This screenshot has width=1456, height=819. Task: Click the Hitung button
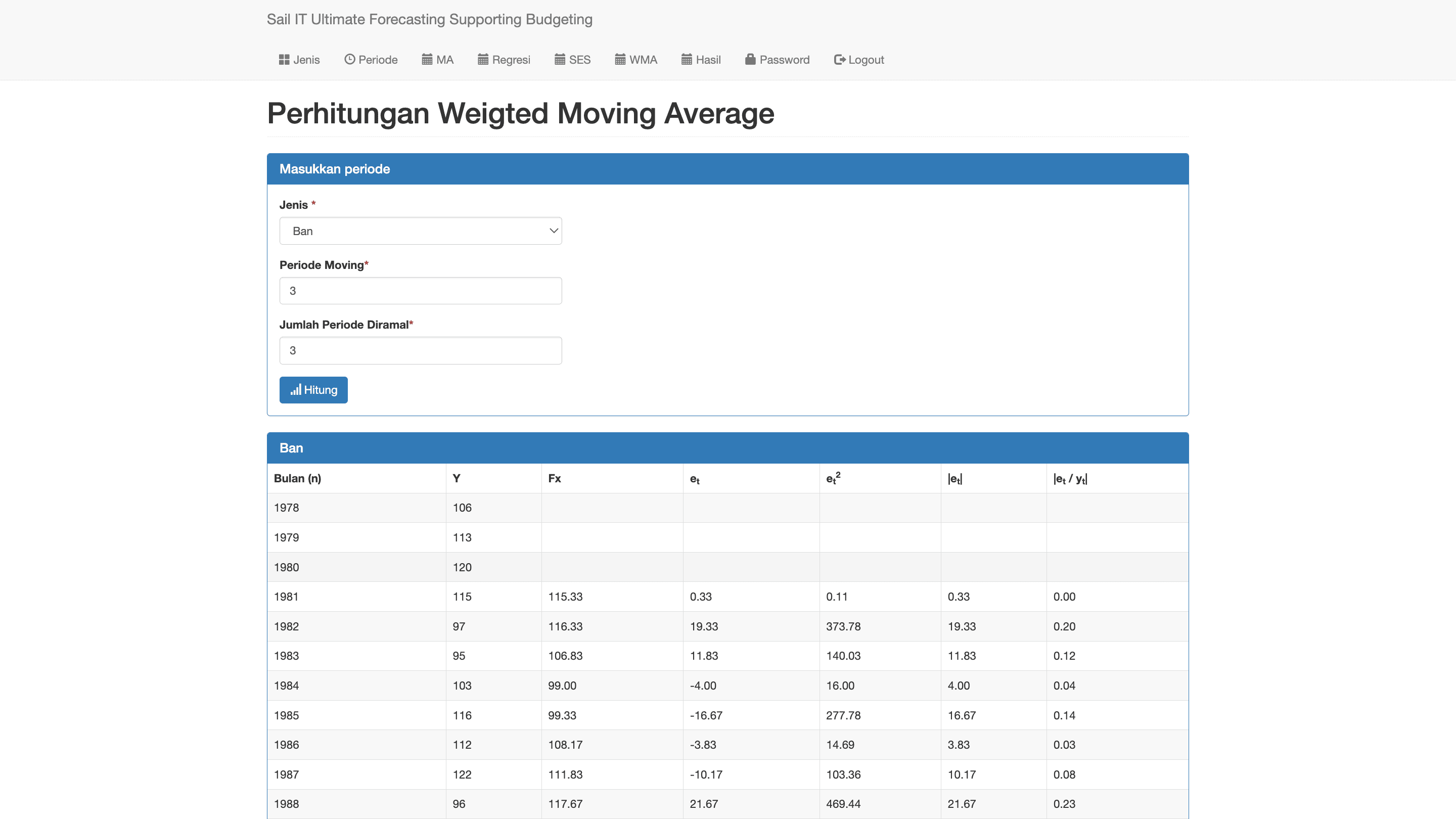click(x=313, y=390)
